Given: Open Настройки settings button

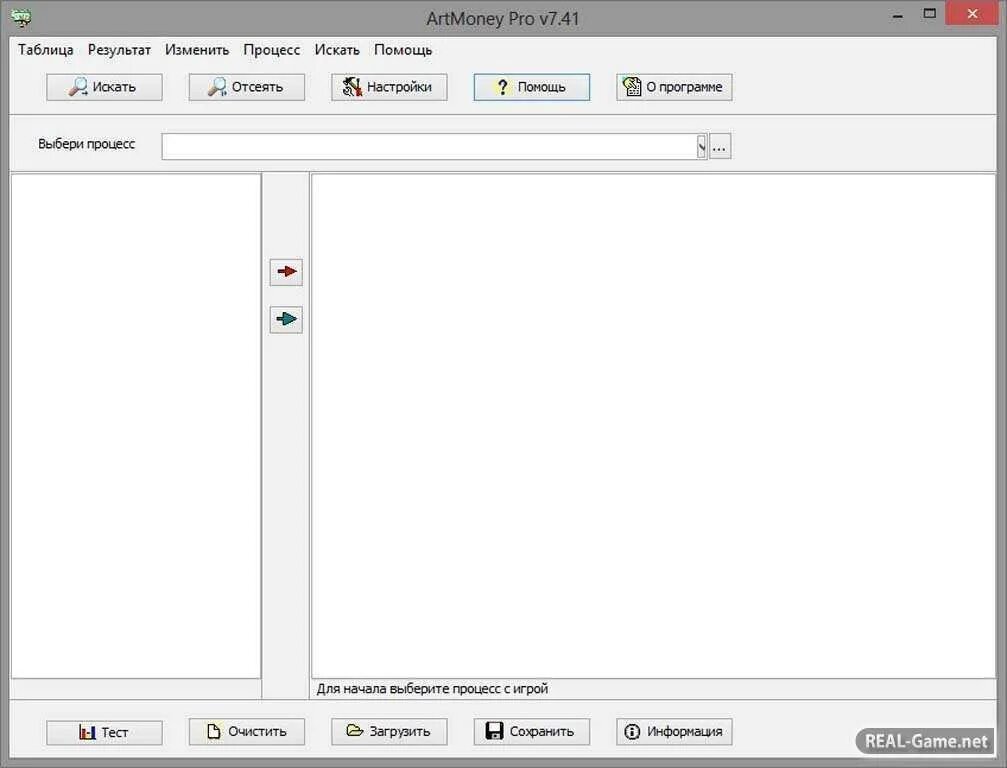Looking at the screenshot, I should pos(389,87).
